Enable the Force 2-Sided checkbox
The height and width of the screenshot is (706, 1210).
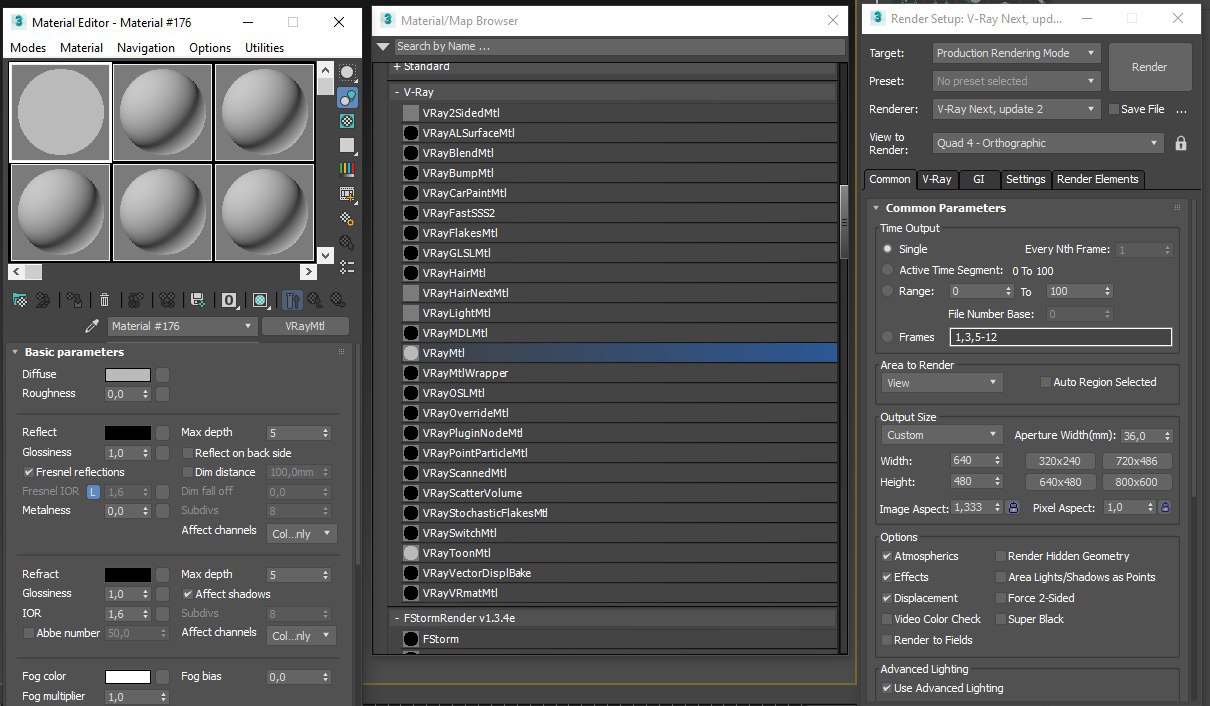point(1001,598)
